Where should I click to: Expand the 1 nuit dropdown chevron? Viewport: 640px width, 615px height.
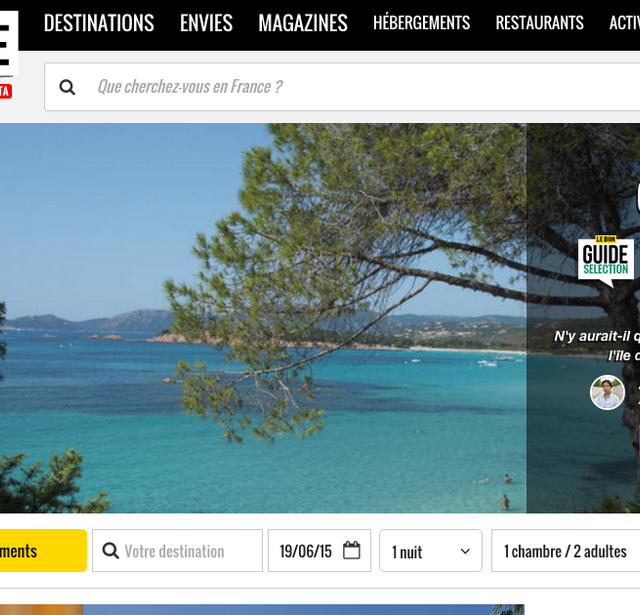(x=465, y=551)
